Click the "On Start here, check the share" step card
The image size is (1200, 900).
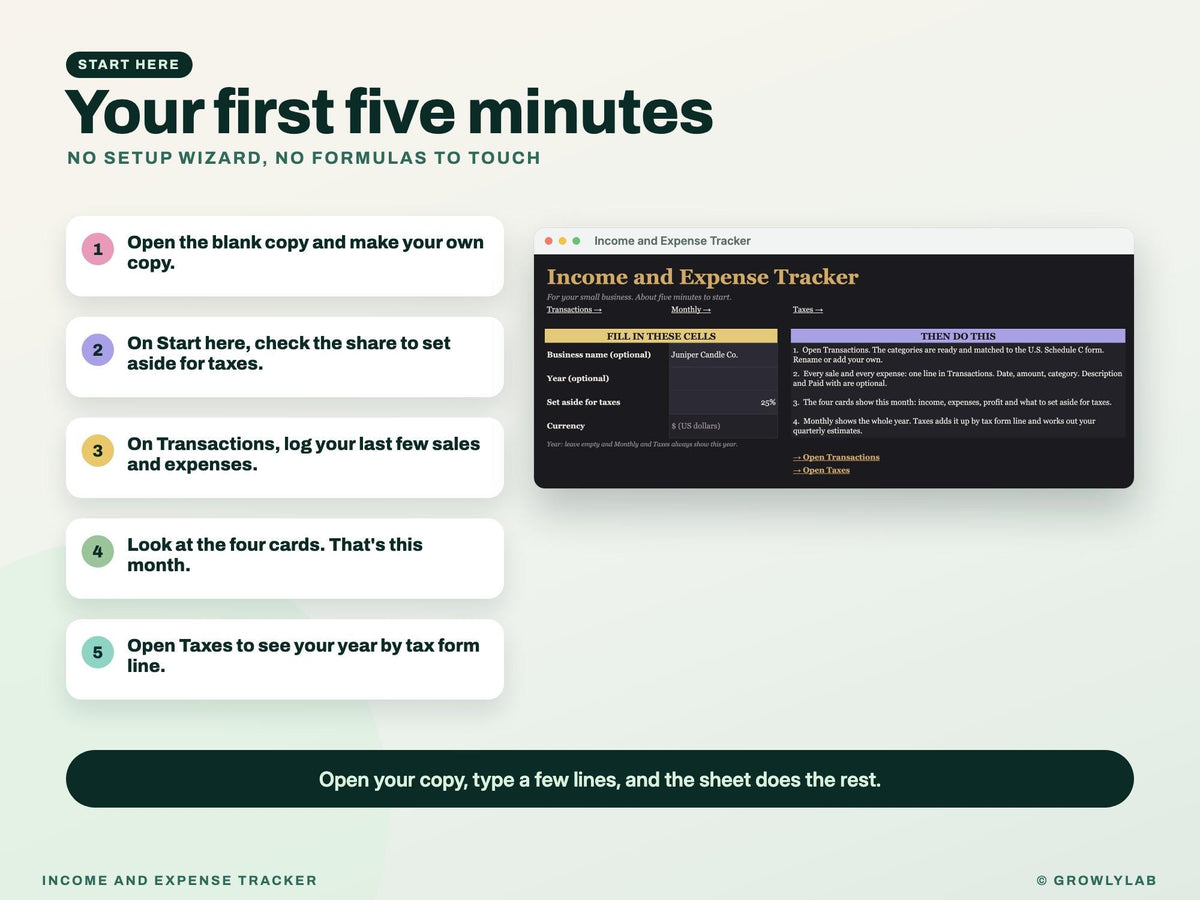(285, 357)
